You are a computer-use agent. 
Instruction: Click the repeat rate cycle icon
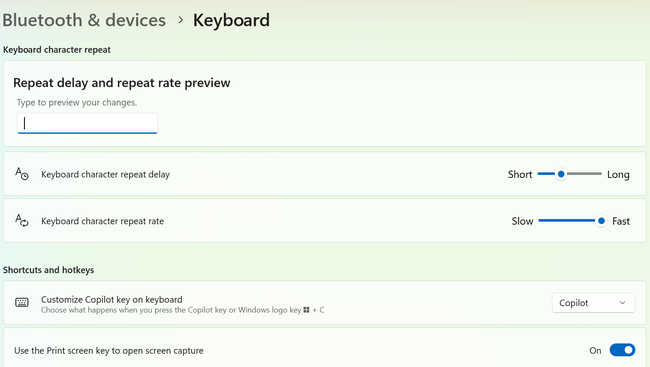coord(22,221)
